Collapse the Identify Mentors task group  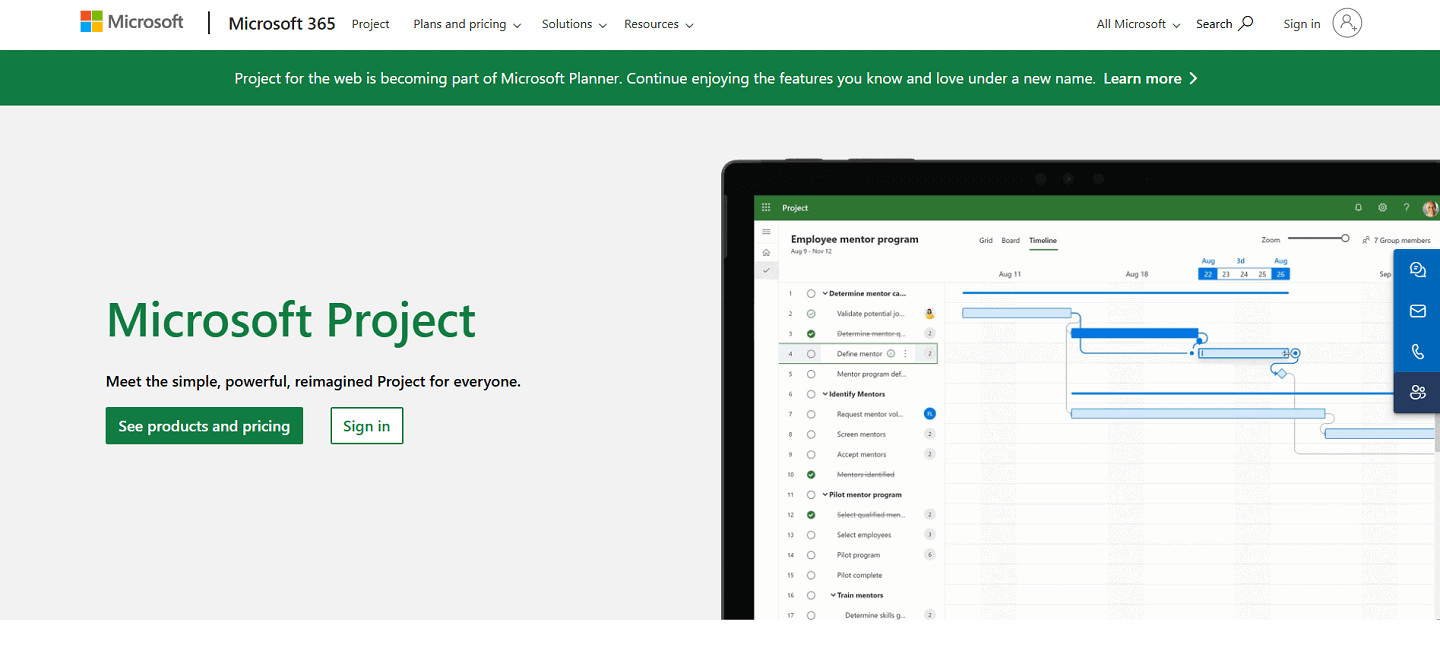[x=823, y=393]
